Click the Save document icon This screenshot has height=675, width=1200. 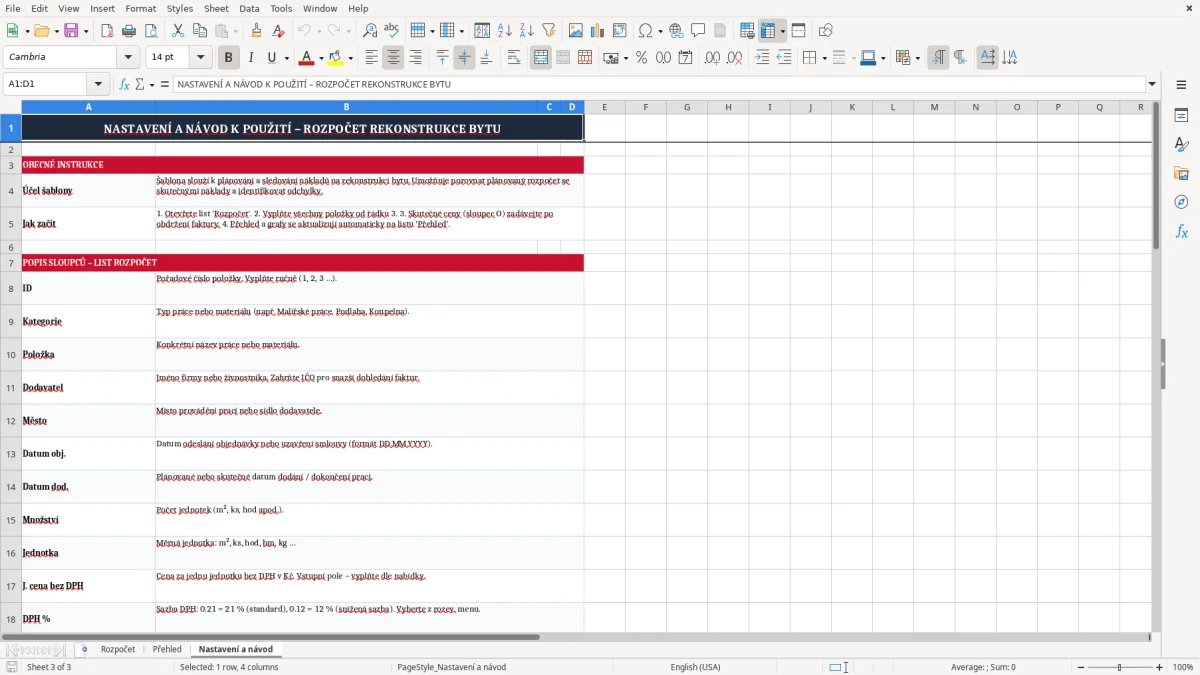pyautogui.click(x=71, y=31)
